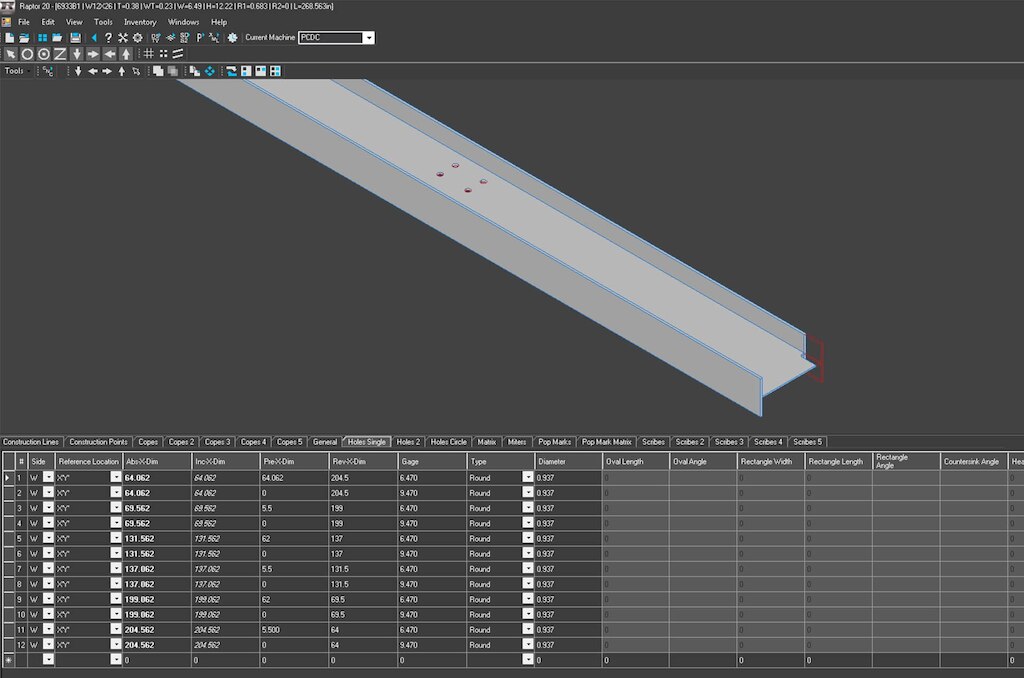Click the Gage cell in row 7
This screenshot has width=1024, height=678.
point(431,569)
